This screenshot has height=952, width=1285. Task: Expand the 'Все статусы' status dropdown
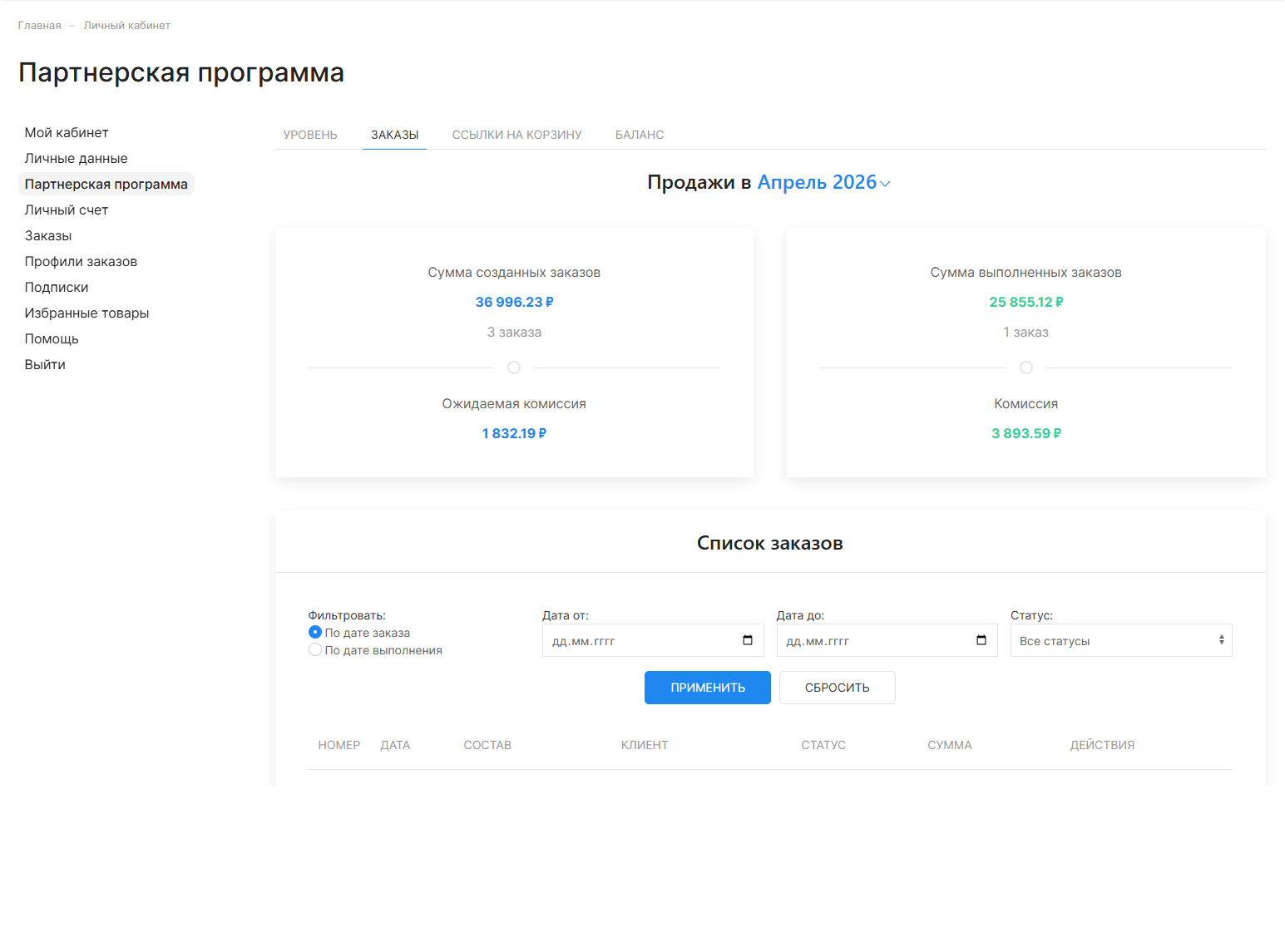(x=1121, y=640)
